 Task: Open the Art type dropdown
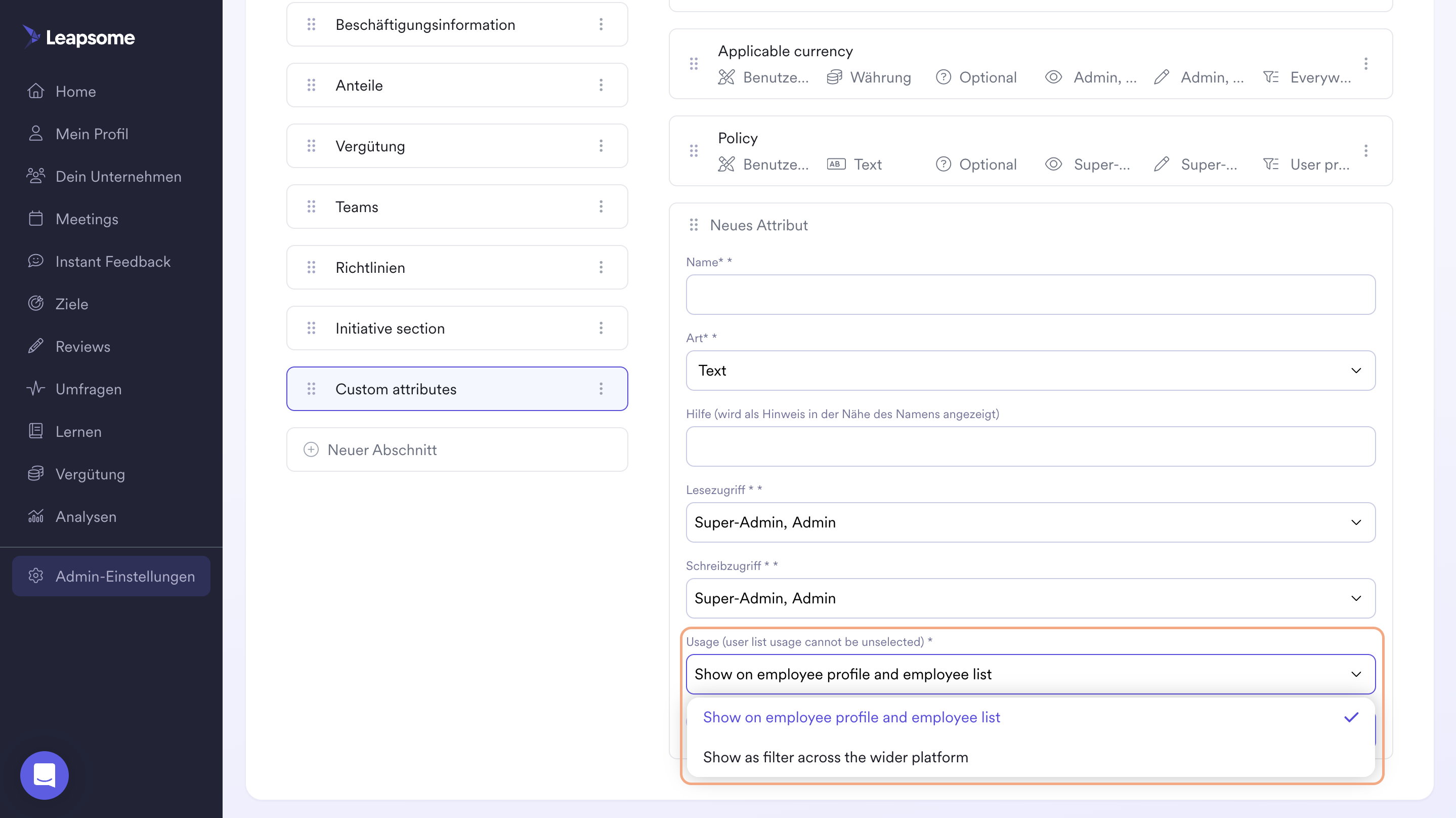pyautogui.click(x=1031, y=370)
